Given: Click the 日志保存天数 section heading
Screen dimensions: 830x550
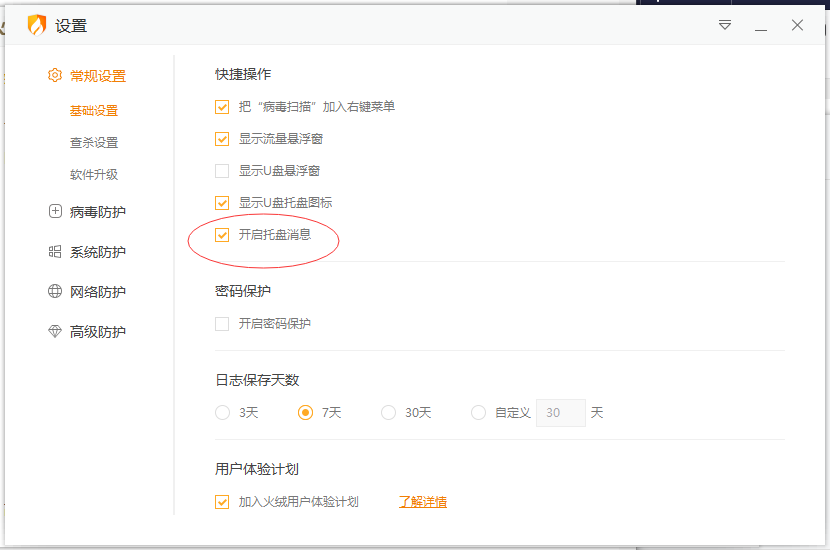Looking at the screenshot, I should click(x=257, y=380).
